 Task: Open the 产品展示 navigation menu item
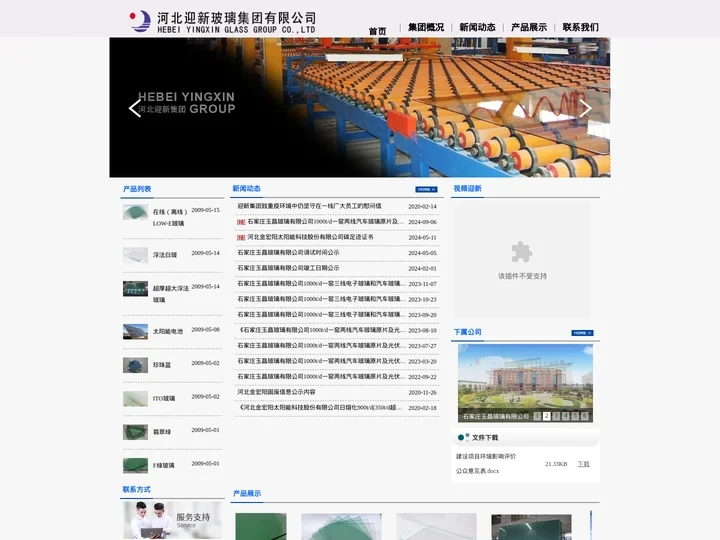tap(529, 27)
